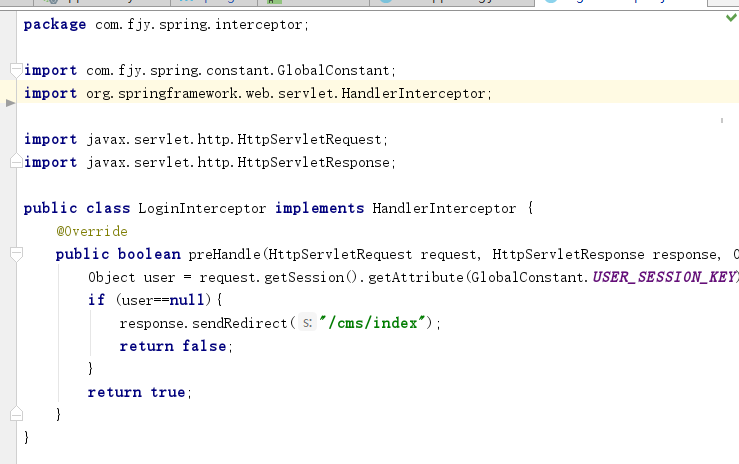Click the fold end marker below return true
This screenshot has width=739, height=464.
coord(14,414)
